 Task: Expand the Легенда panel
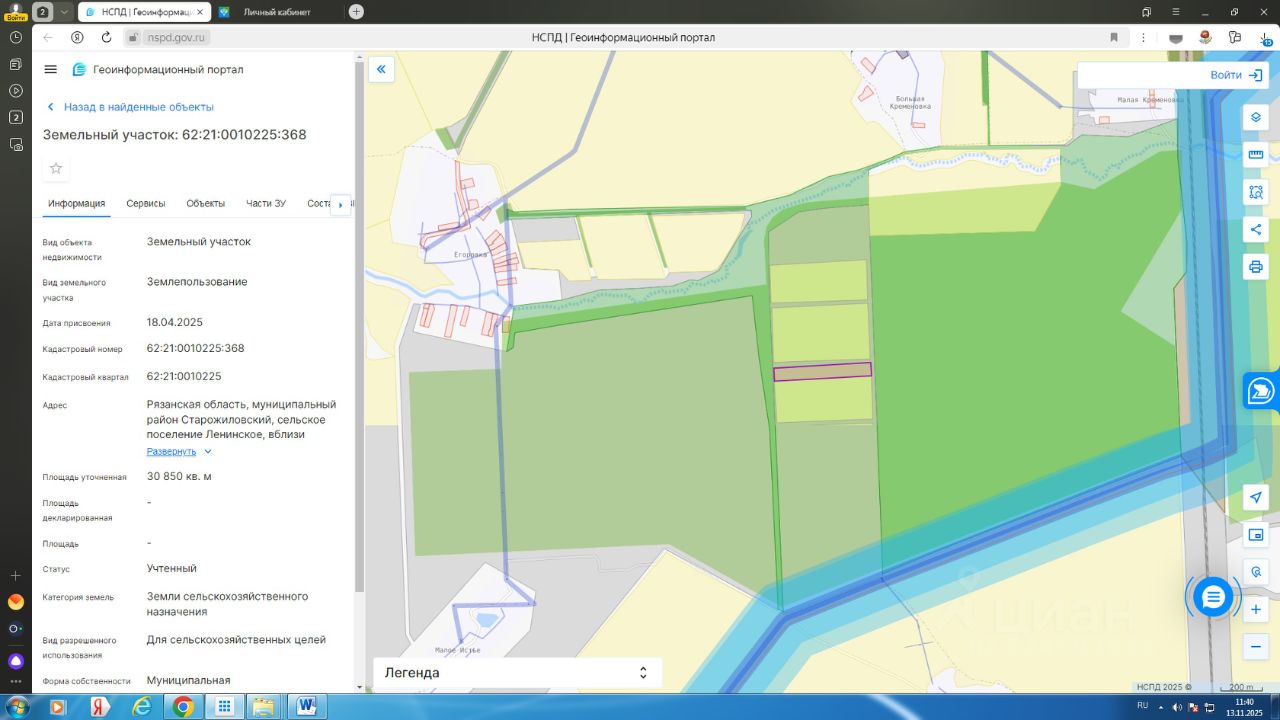click(517, 673)
